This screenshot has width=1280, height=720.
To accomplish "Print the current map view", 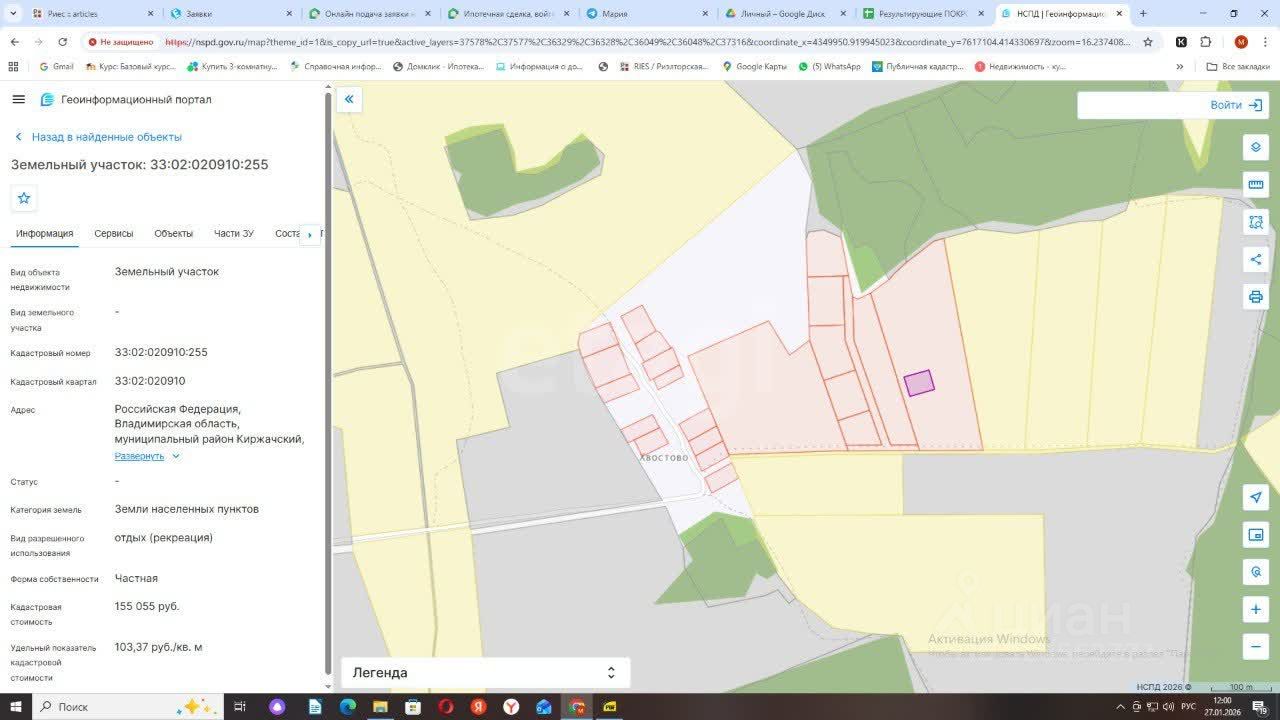I will [x=1256, y=297].
